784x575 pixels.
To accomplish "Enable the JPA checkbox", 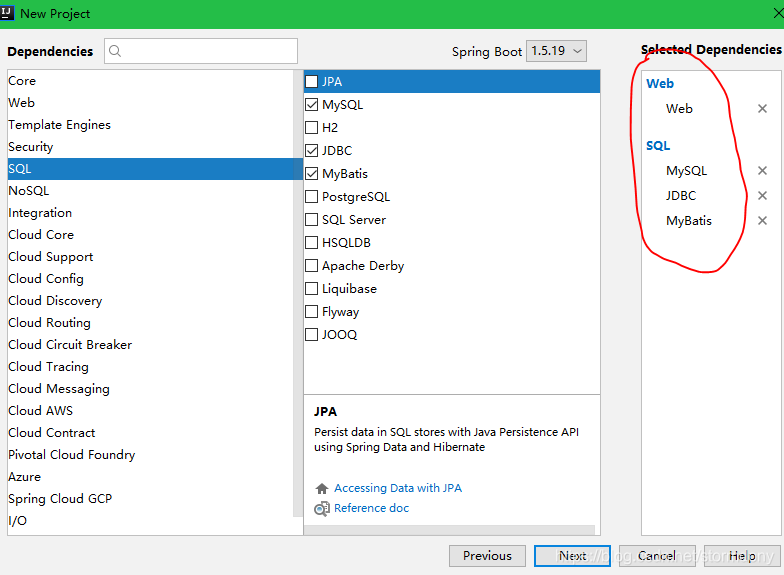I will (x=312, y=82).
